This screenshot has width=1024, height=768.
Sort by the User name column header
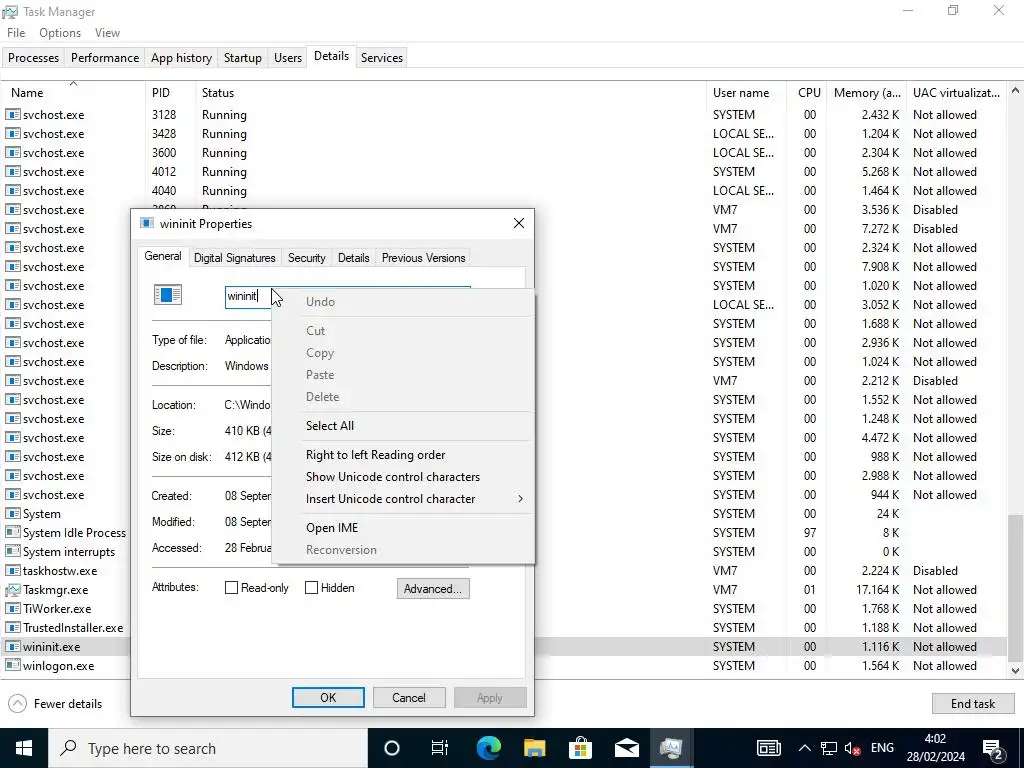point(747,93)
